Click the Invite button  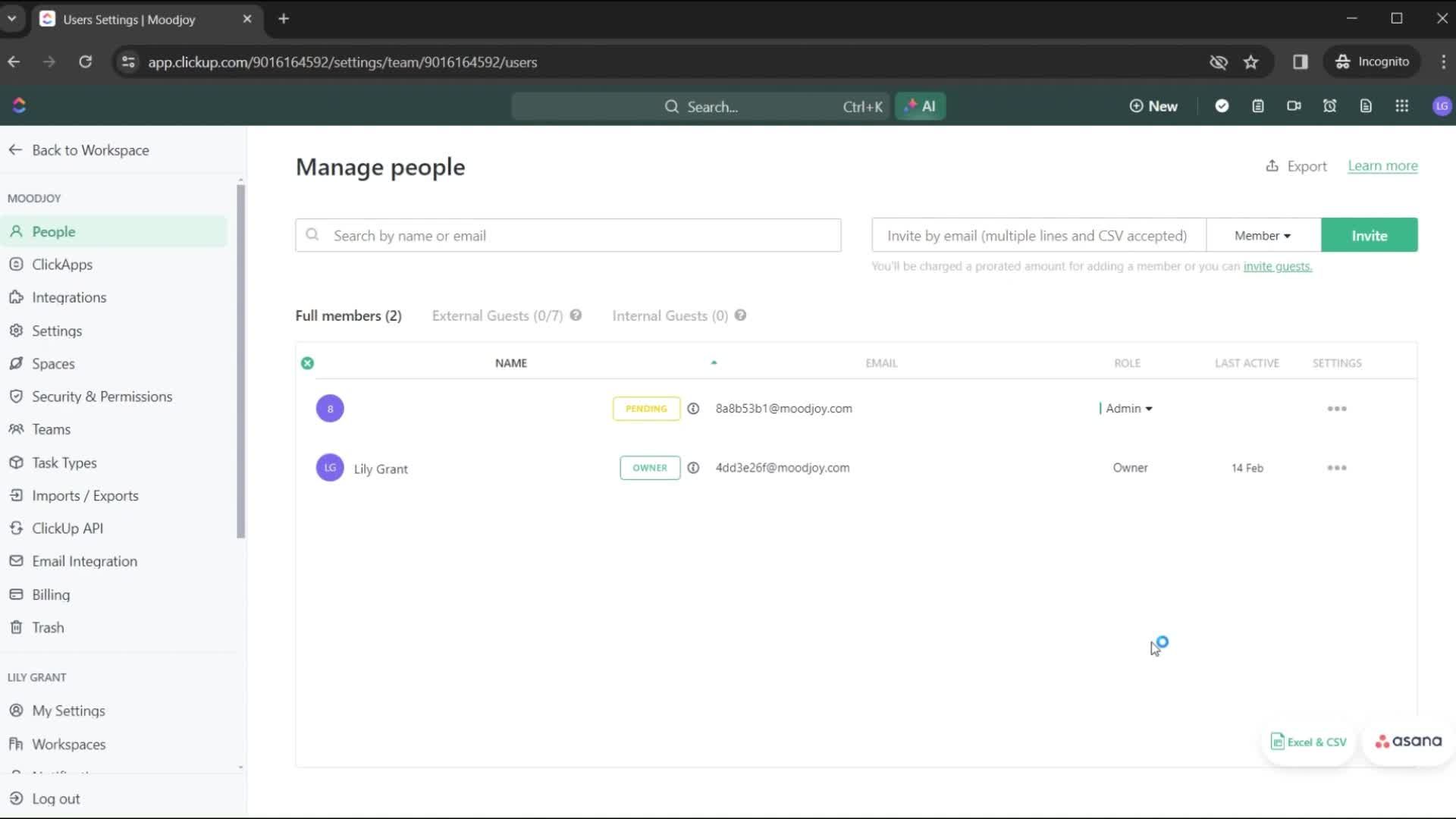pos(1369,235)
